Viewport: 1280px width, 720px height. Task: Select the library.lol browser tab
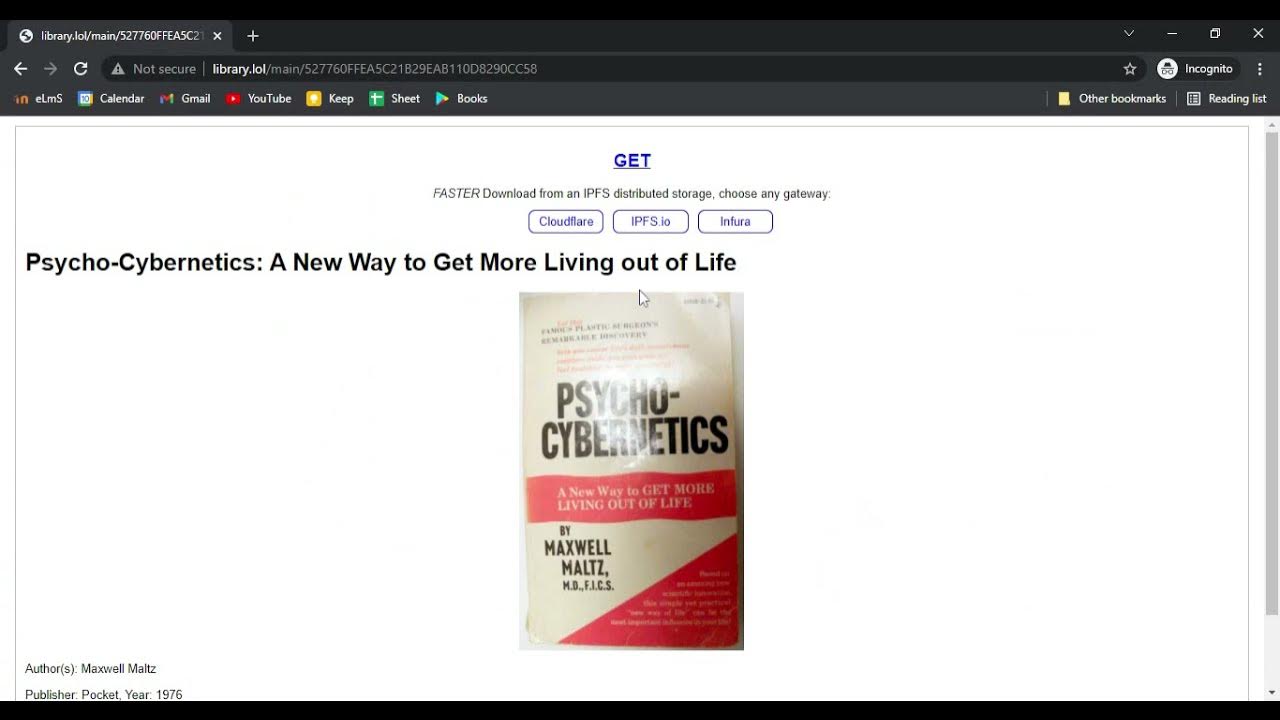(x=120, y=36)
